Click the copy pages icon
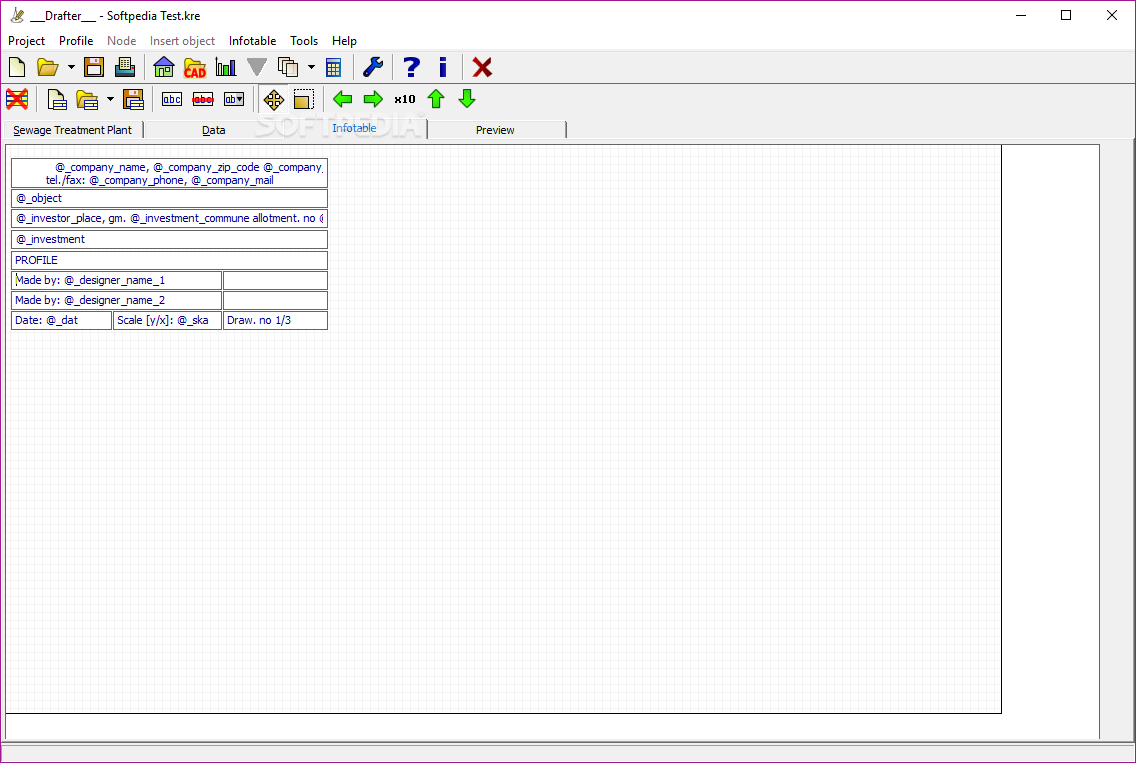Image resolution: width=1136 pixels, height=763 pixels. point(288,67)
